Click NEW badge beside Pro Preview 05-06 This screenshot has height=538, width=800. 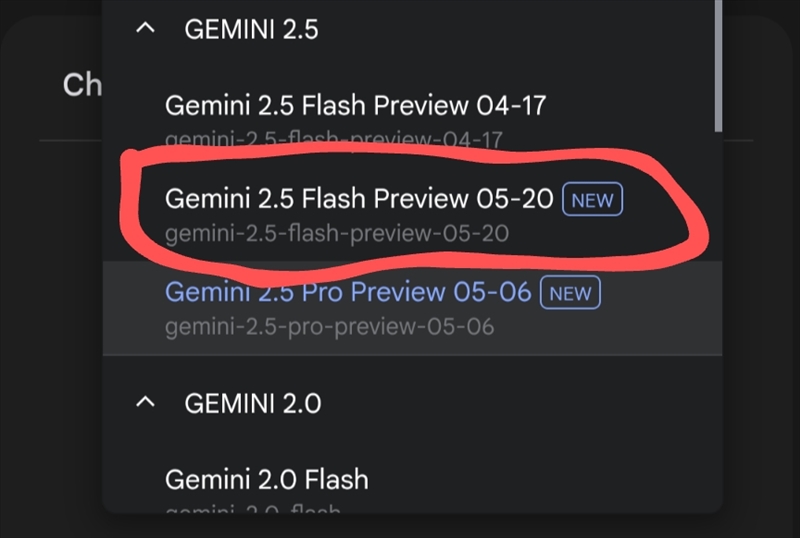coord(571,294)
